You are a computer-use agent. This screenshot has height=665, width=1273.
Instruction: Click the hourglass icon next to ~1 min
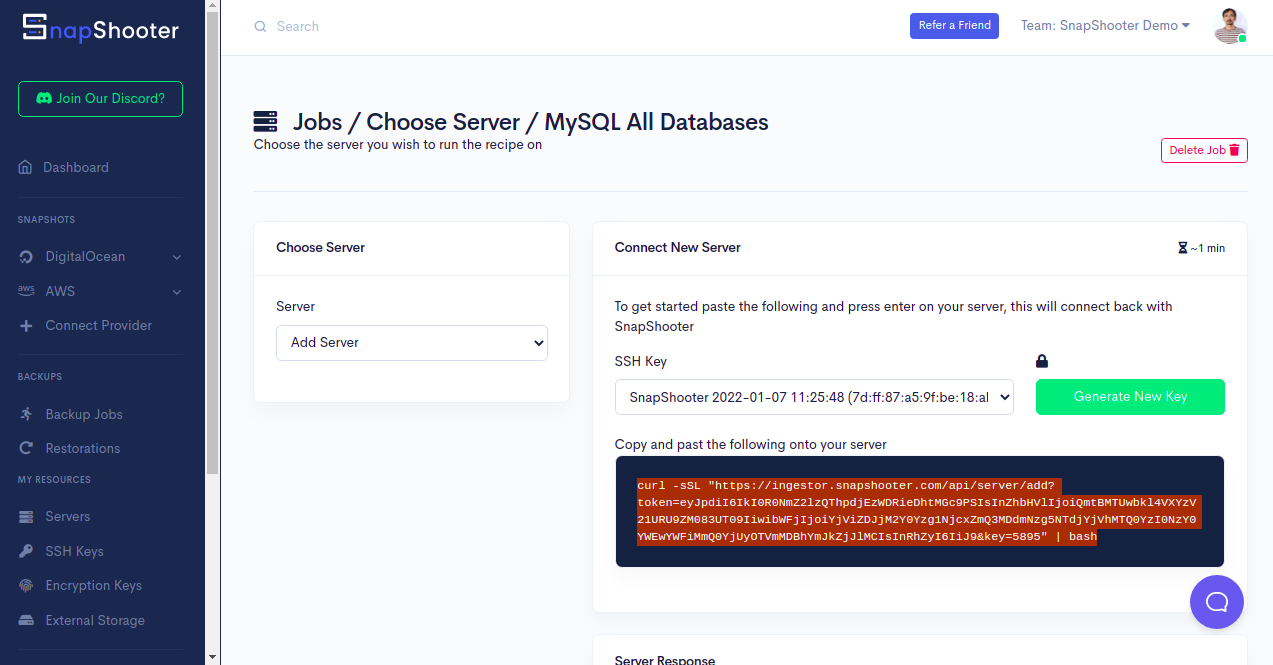[1182, 248]
